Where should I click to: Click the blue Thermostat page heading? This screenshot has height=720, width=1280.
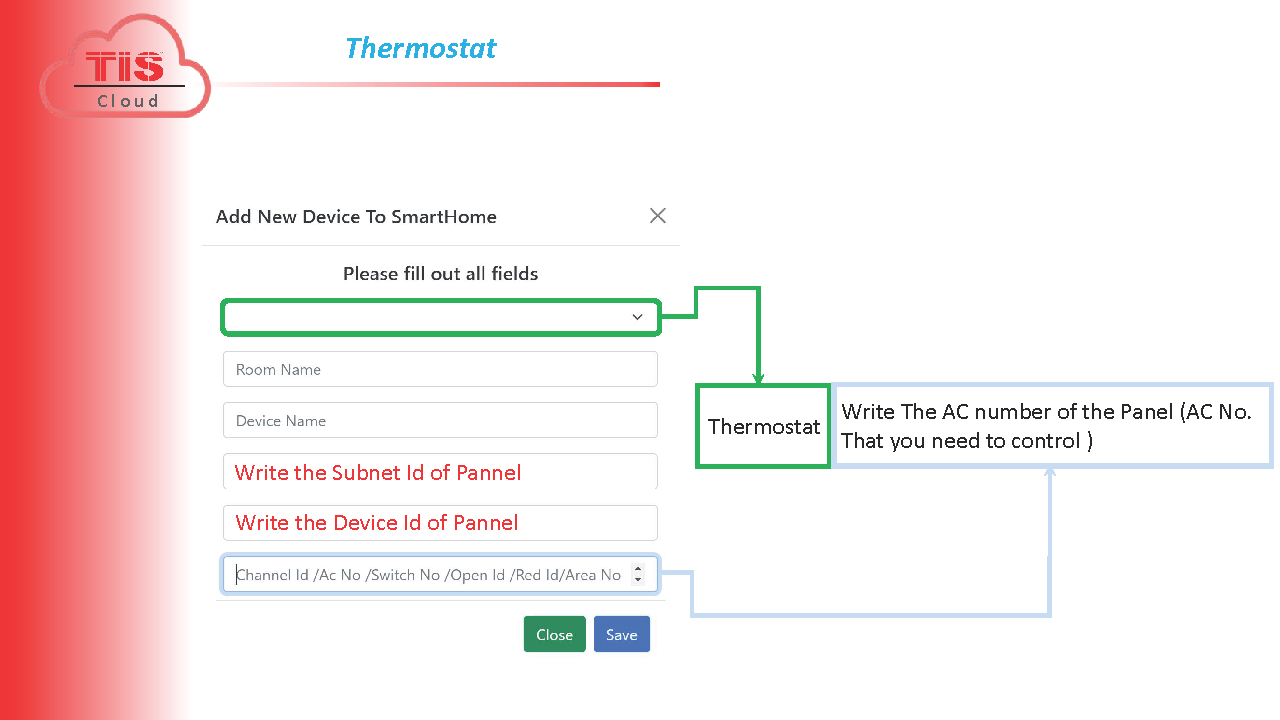420,48
